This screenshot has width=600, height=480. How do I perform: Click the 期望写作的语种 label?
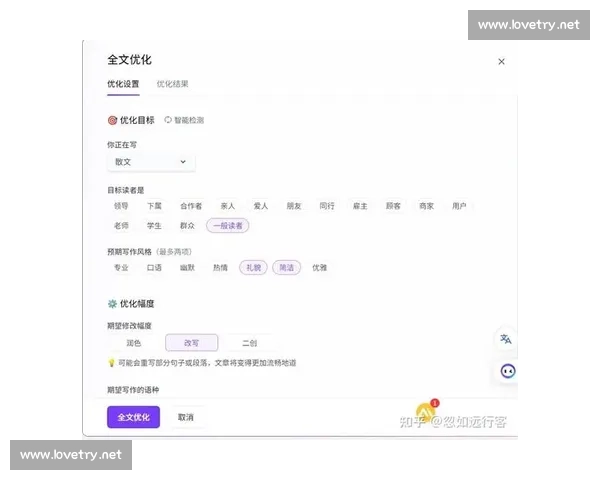coord(133,390)
